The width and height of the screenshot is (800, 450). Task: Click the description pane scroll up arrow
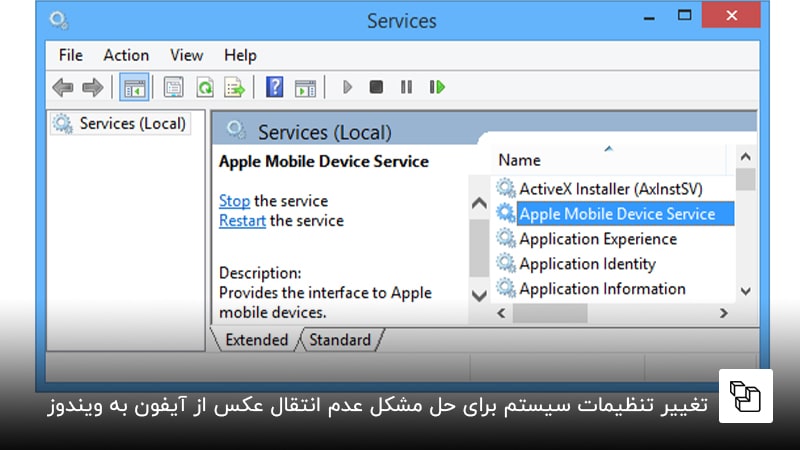click(x=479, y=204)
